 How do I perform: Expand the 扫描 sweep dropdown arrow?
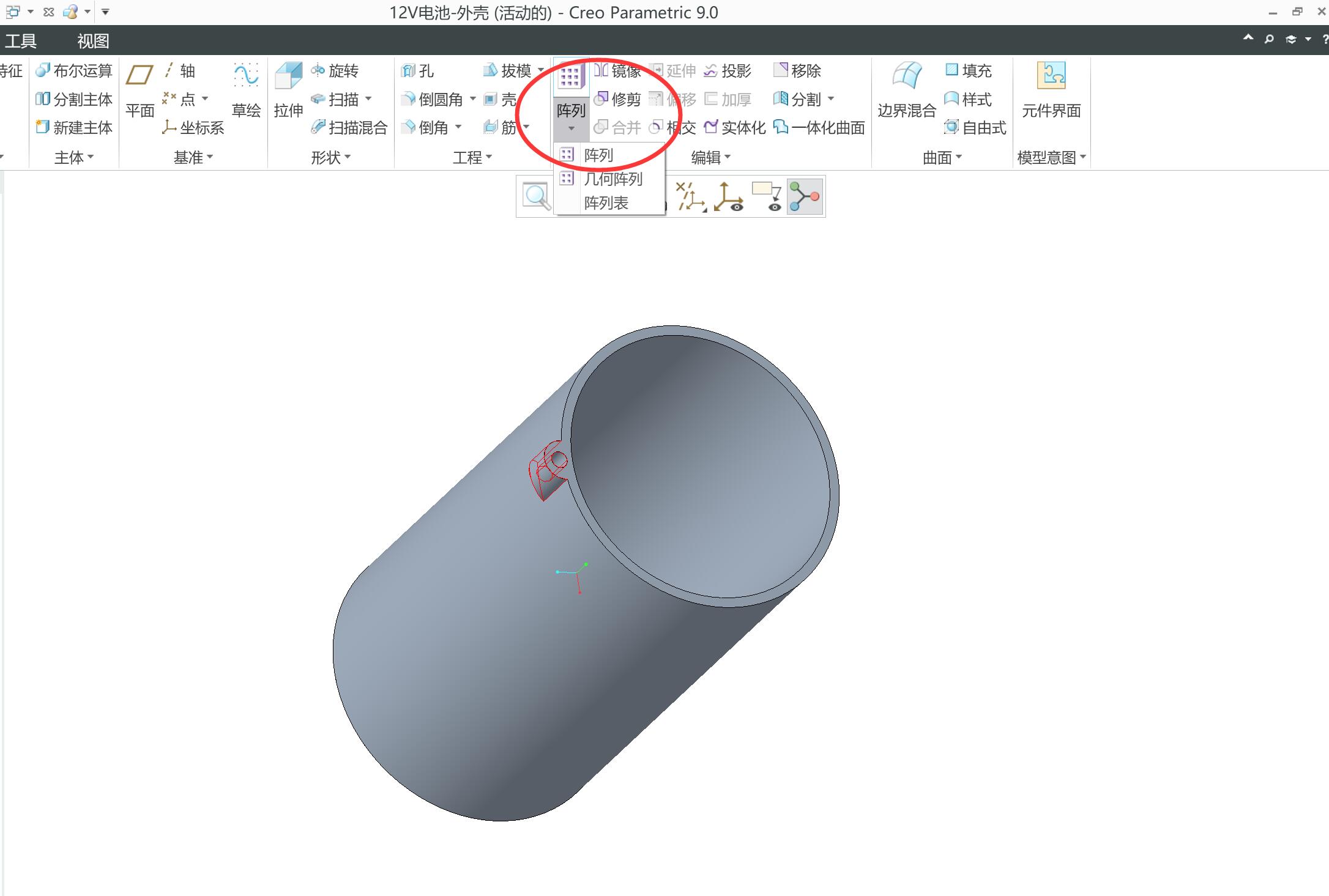368,98
